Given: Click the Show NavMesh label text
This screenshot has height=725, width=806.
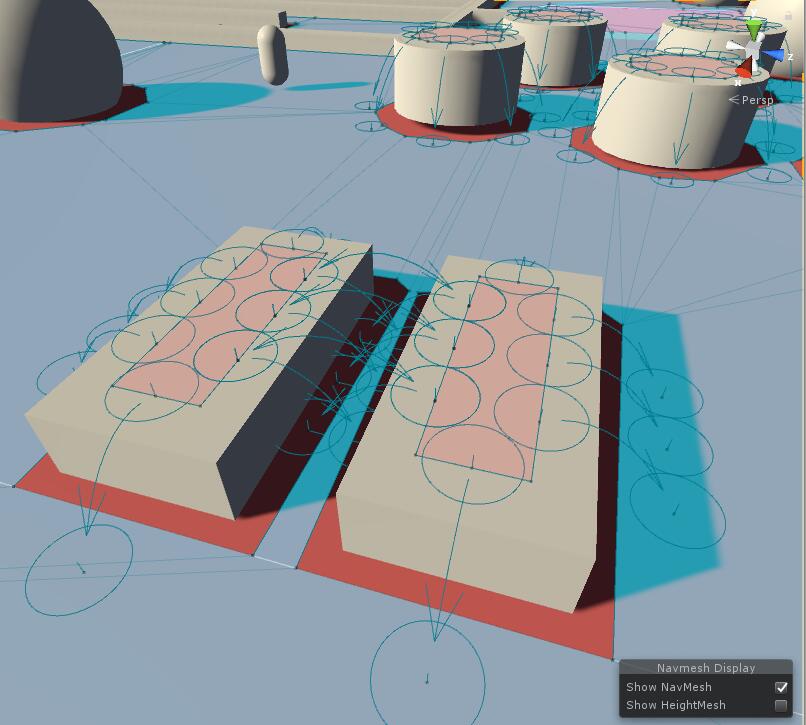Looking at the screenshot, I should point(669,687).
